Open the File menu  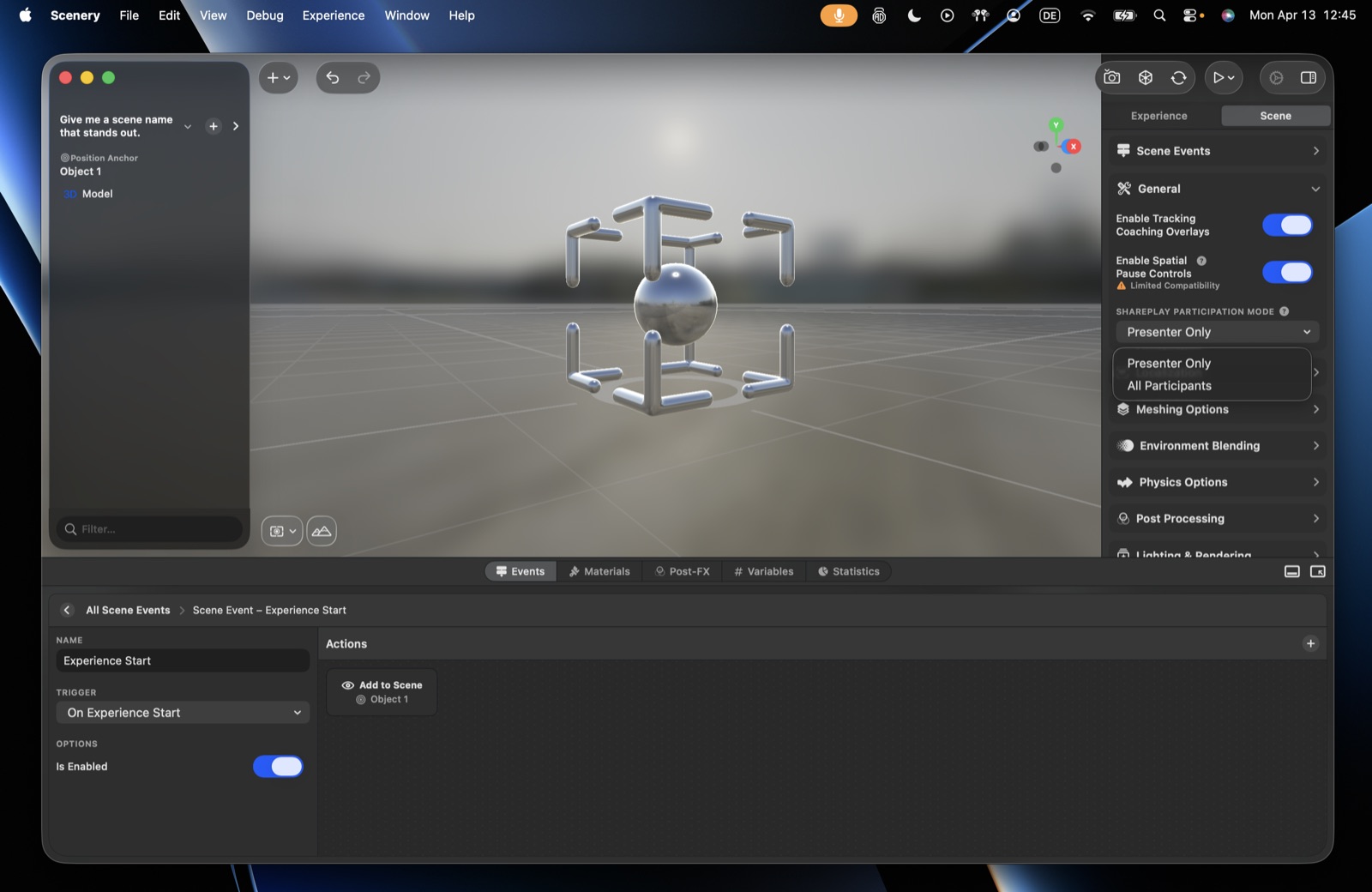tap(129, 15)
